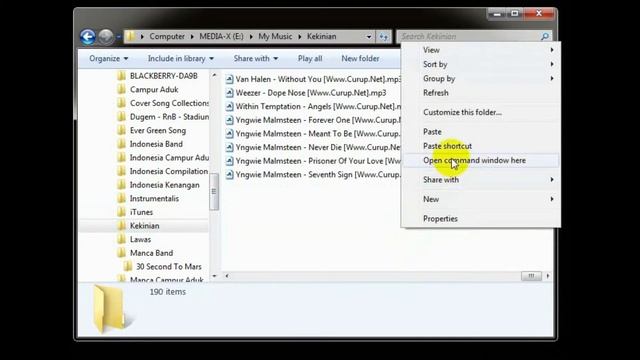The width and height of the screenshot is (640, 360).
Task: Click the mp3 file icon for Van Halen
Action: (229, 79)
